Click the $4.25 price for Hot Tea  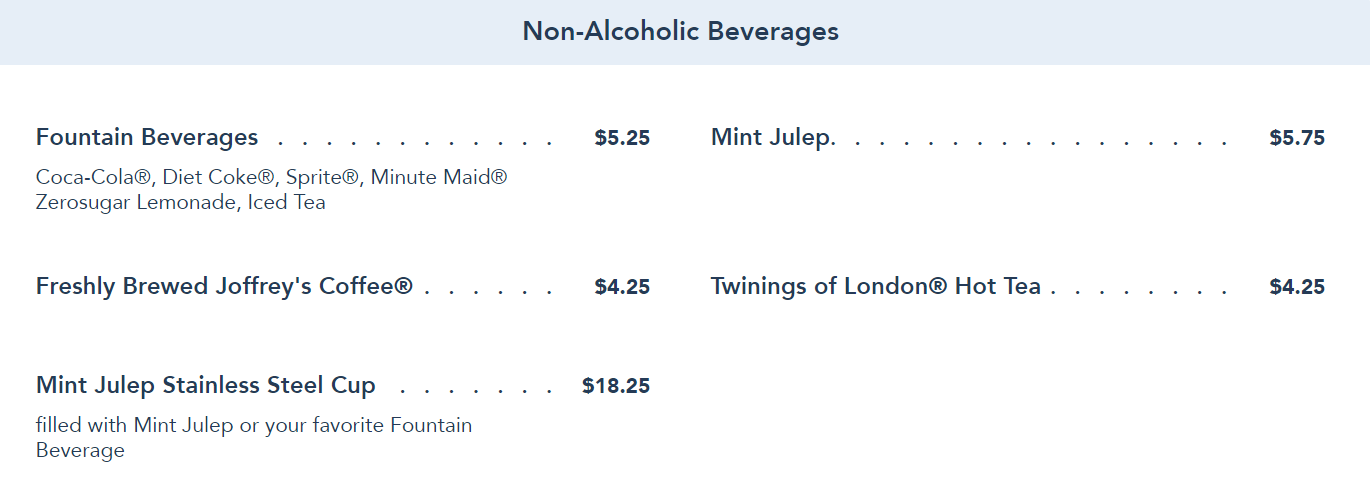point(1297,288)
